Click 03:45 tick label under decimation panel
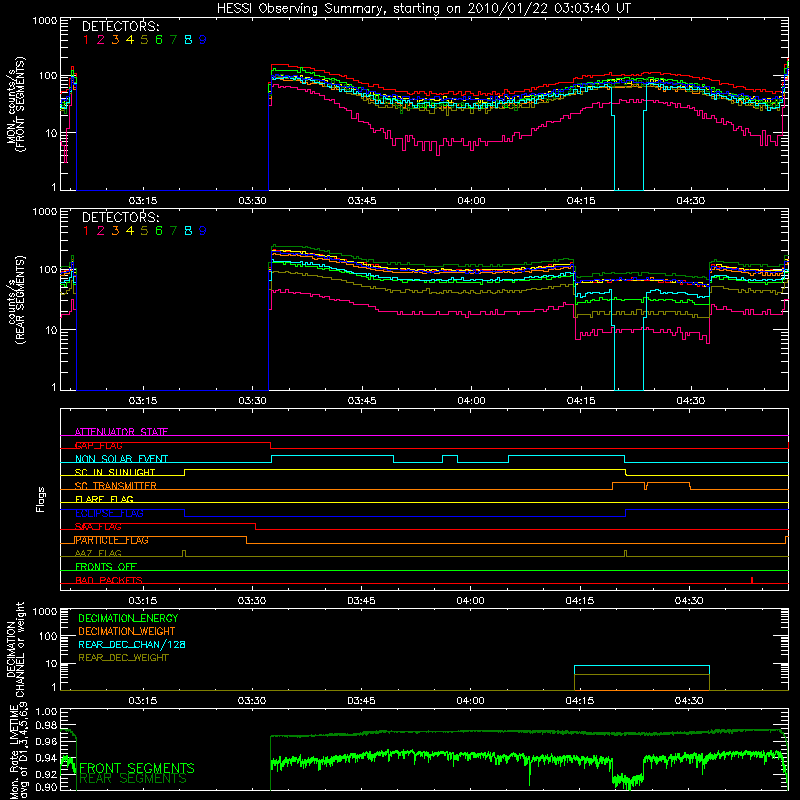The width and height of the screenshot is (800, 800). coord(361,701)
